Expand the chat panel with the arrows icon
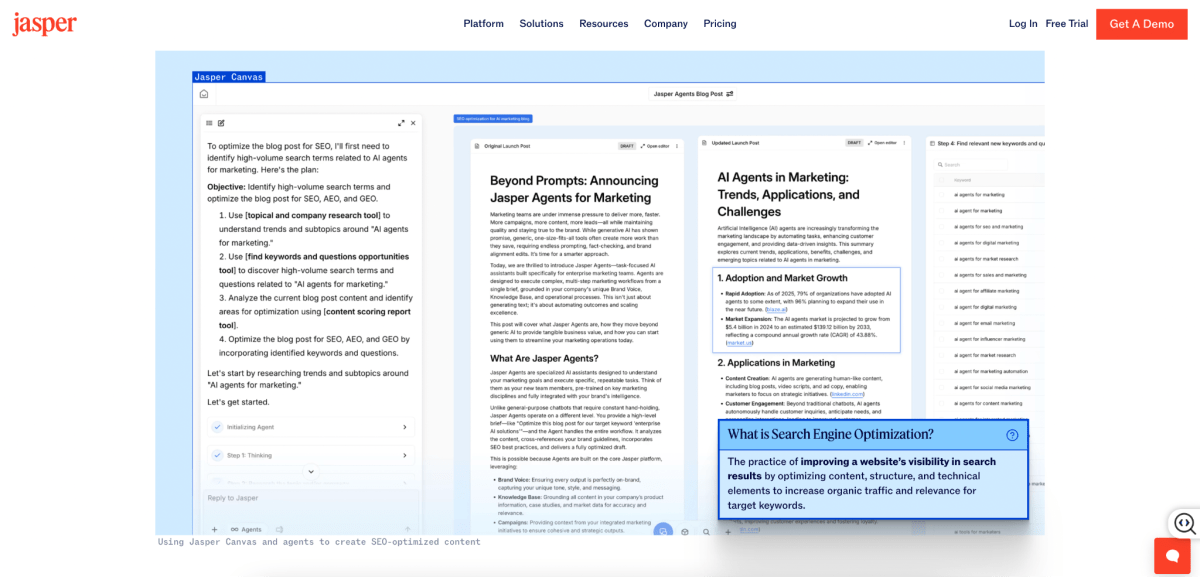The image size is (1200, 577). pyautogui.click(x=401, y=123)
